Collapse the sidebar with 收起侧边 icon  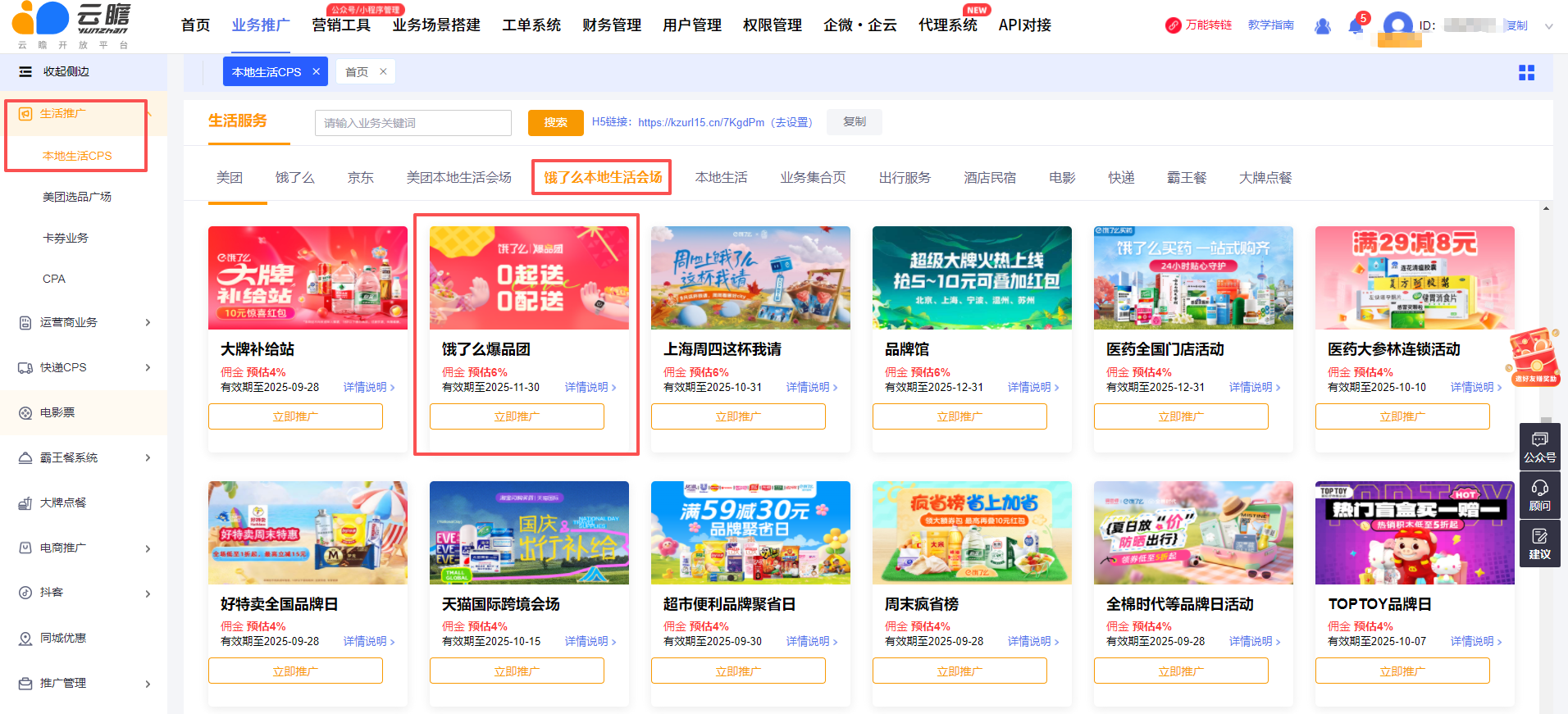(x=25, y=72)
